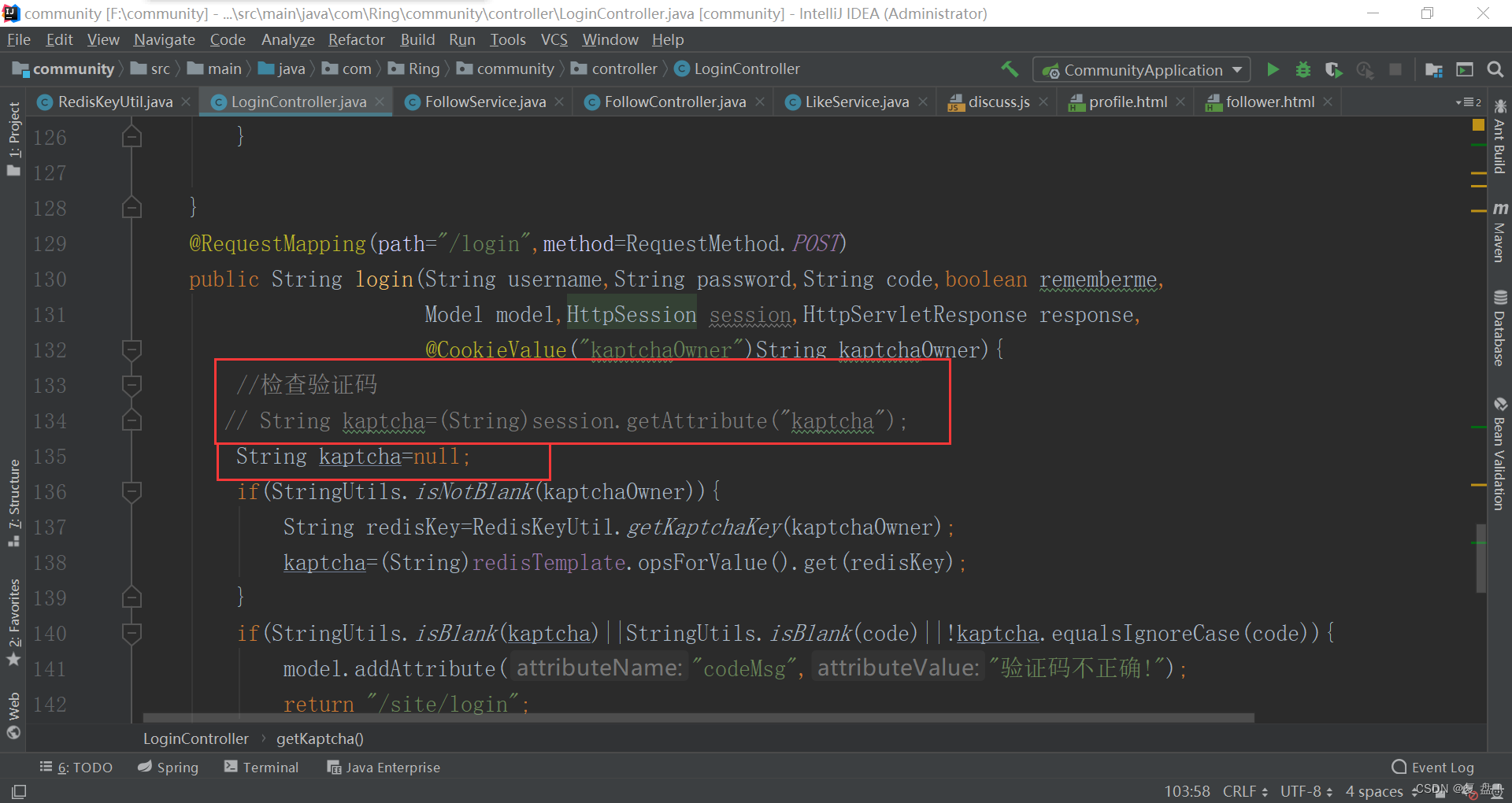
Task: Collapse the if block fold at line 136
Action: 132,492
